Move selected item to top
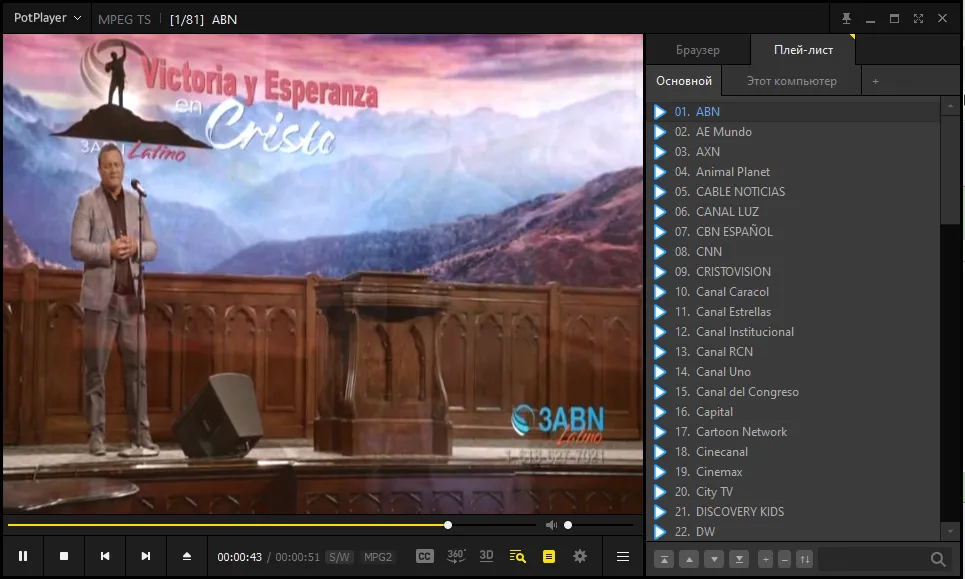Viewport: 965px width, 579px height. click(664, 559)
